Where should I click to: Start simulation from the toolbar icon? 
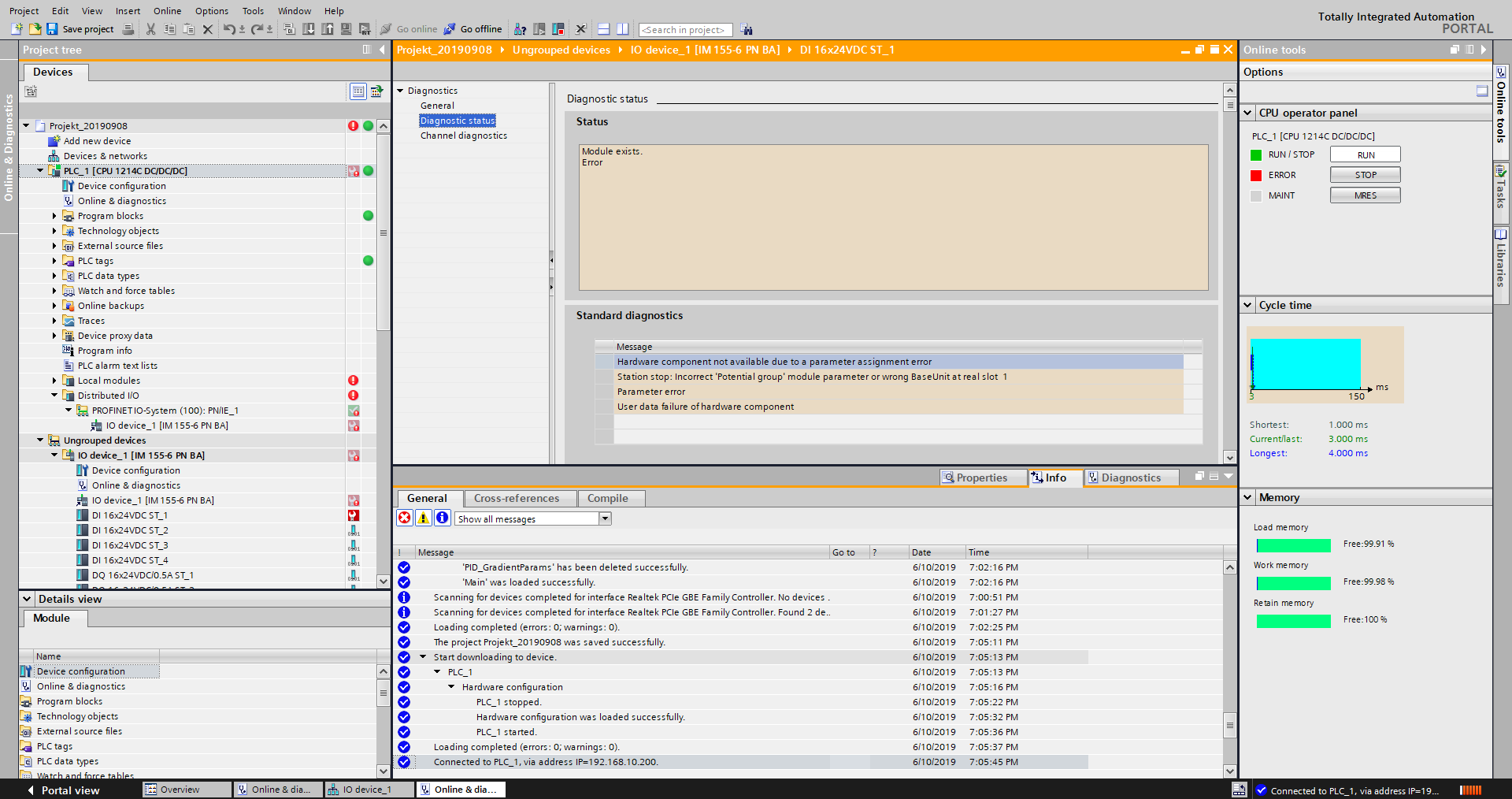[346, 29]
